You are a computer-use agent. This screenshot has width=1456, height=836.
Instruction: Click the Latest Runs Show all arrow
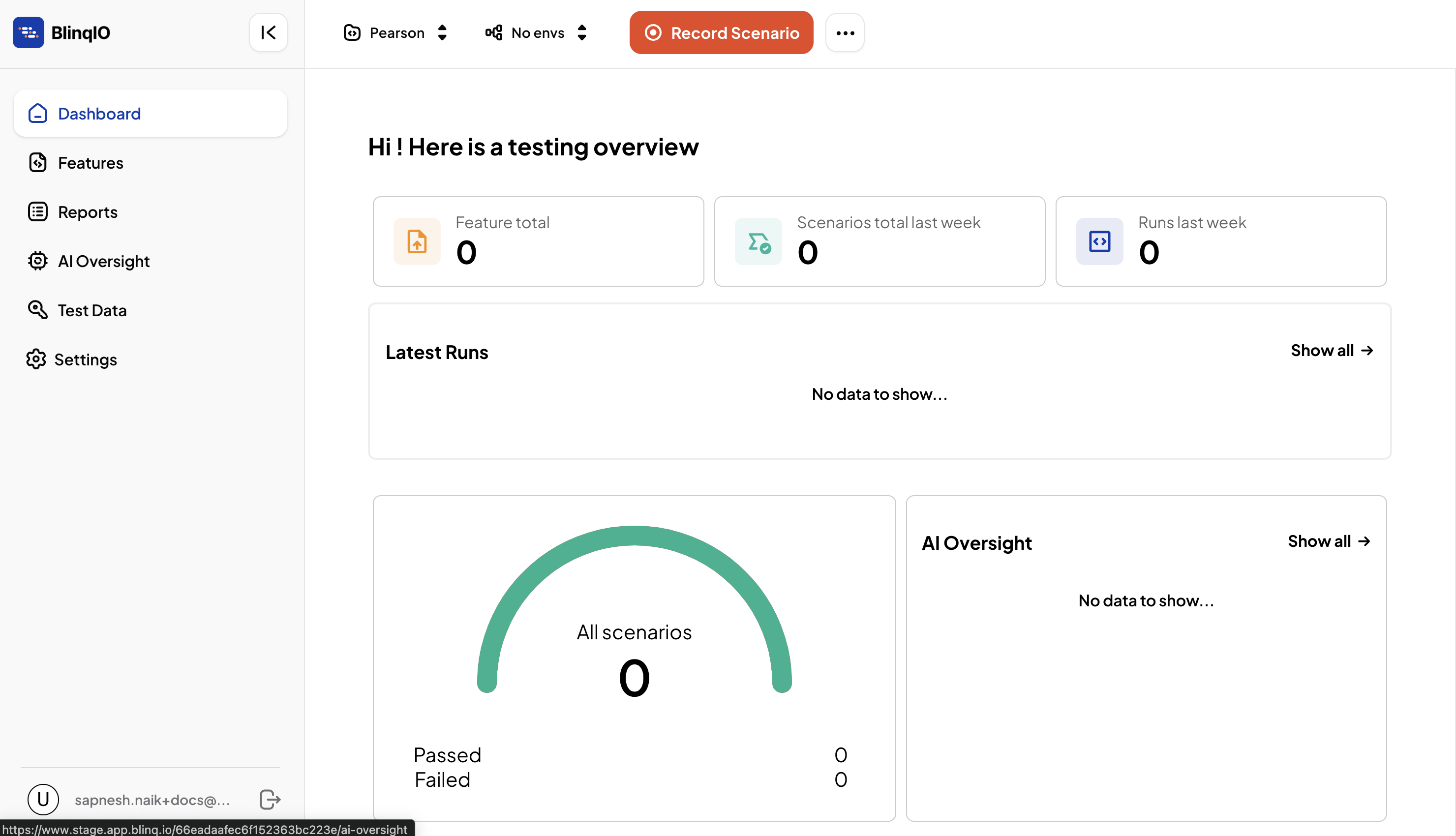(1367, 350)
